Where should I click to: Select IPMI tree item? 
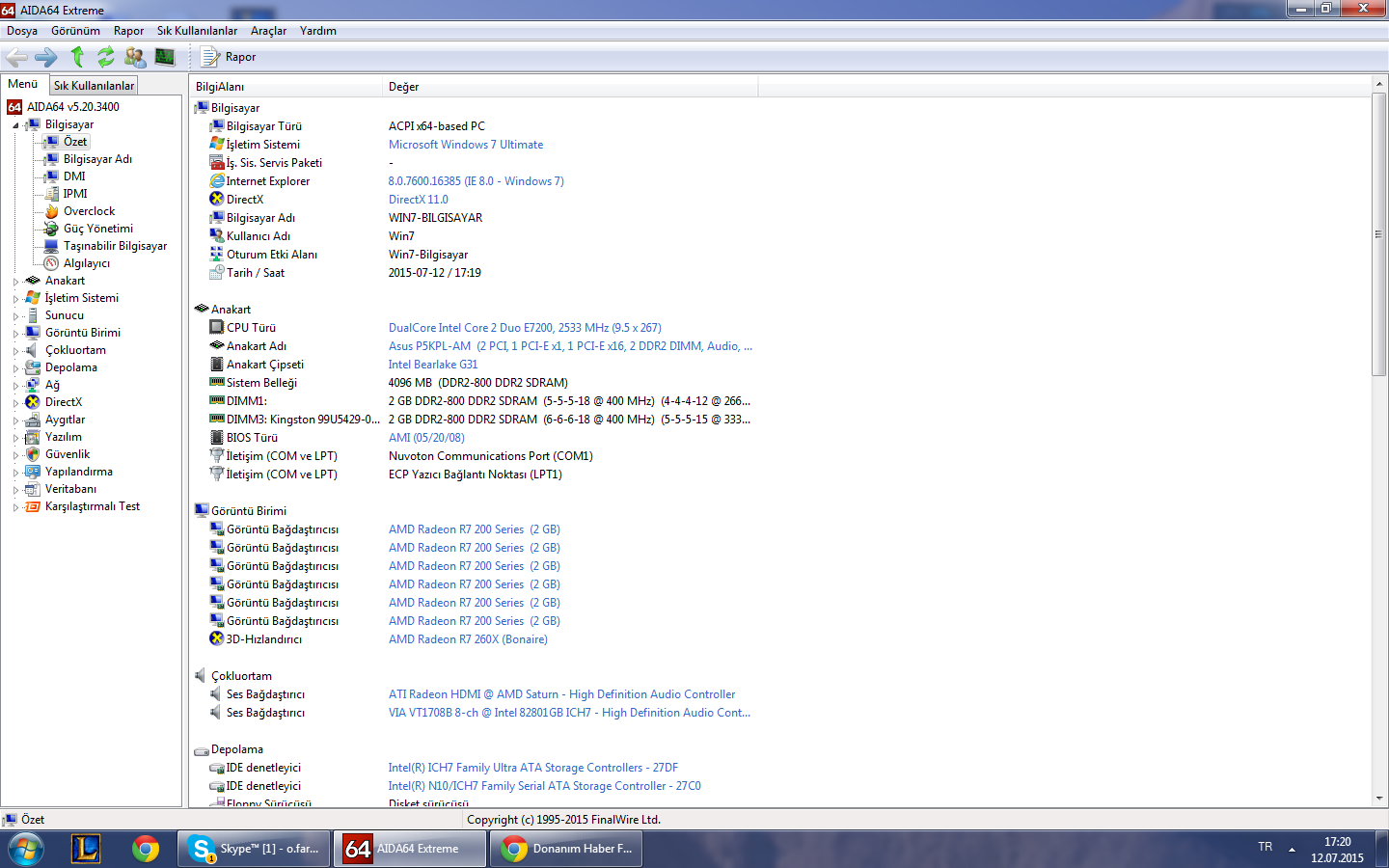pos(75,194)
